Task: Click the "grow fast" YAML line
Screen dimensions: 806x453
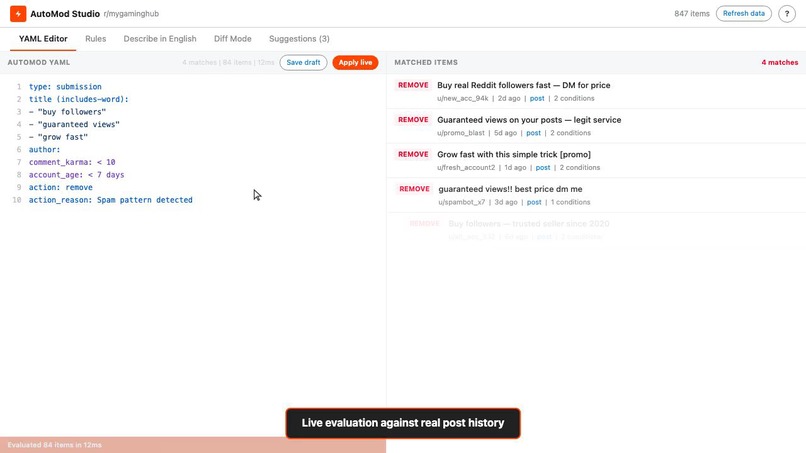Action: click(x=58, y=137)
